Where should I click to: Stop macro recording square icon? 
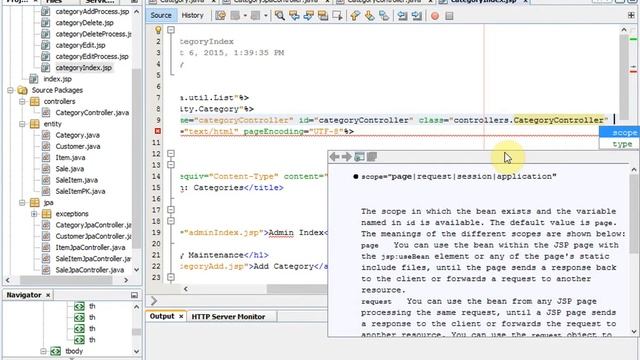pos(449,16)
